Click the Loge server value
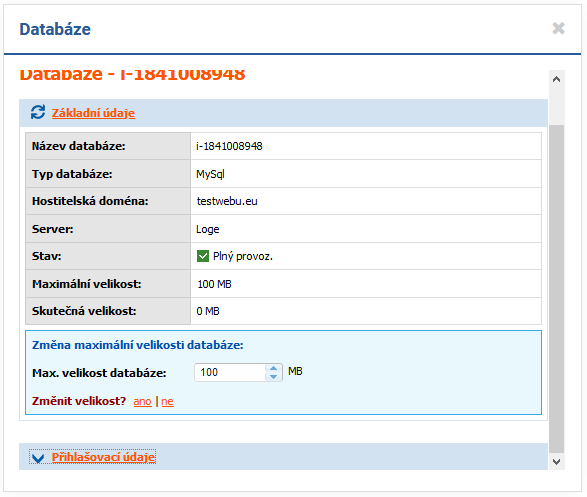587x497 pixels. [208, 229]
